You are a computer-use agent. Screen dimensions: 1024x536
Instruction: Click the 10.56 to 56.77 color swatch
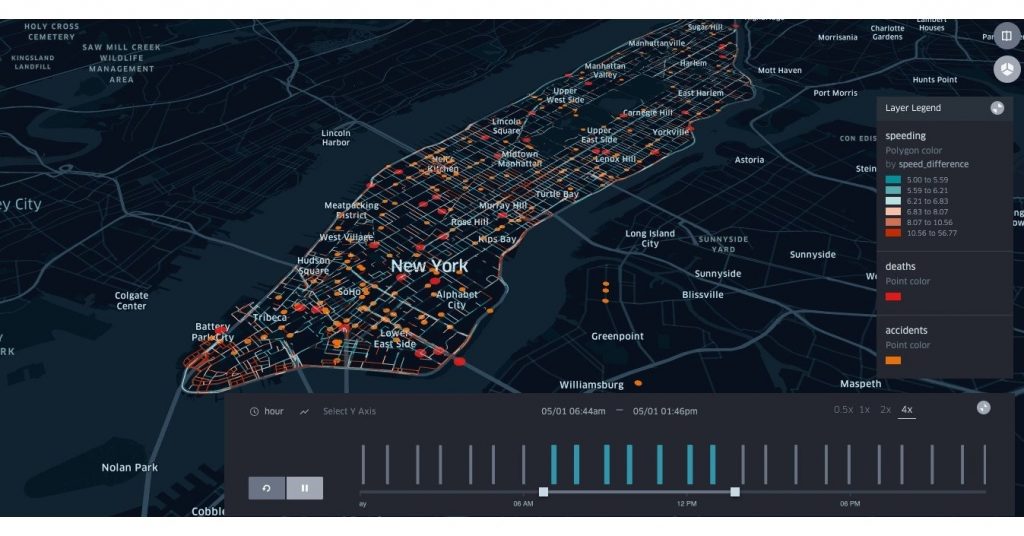point(893,233)
